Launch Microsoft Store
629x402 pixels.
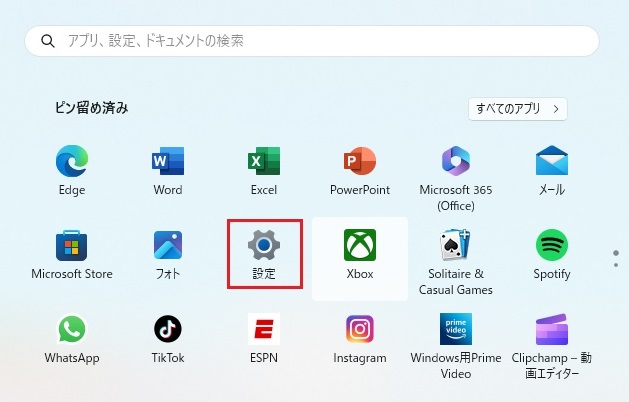click(72, 255)
